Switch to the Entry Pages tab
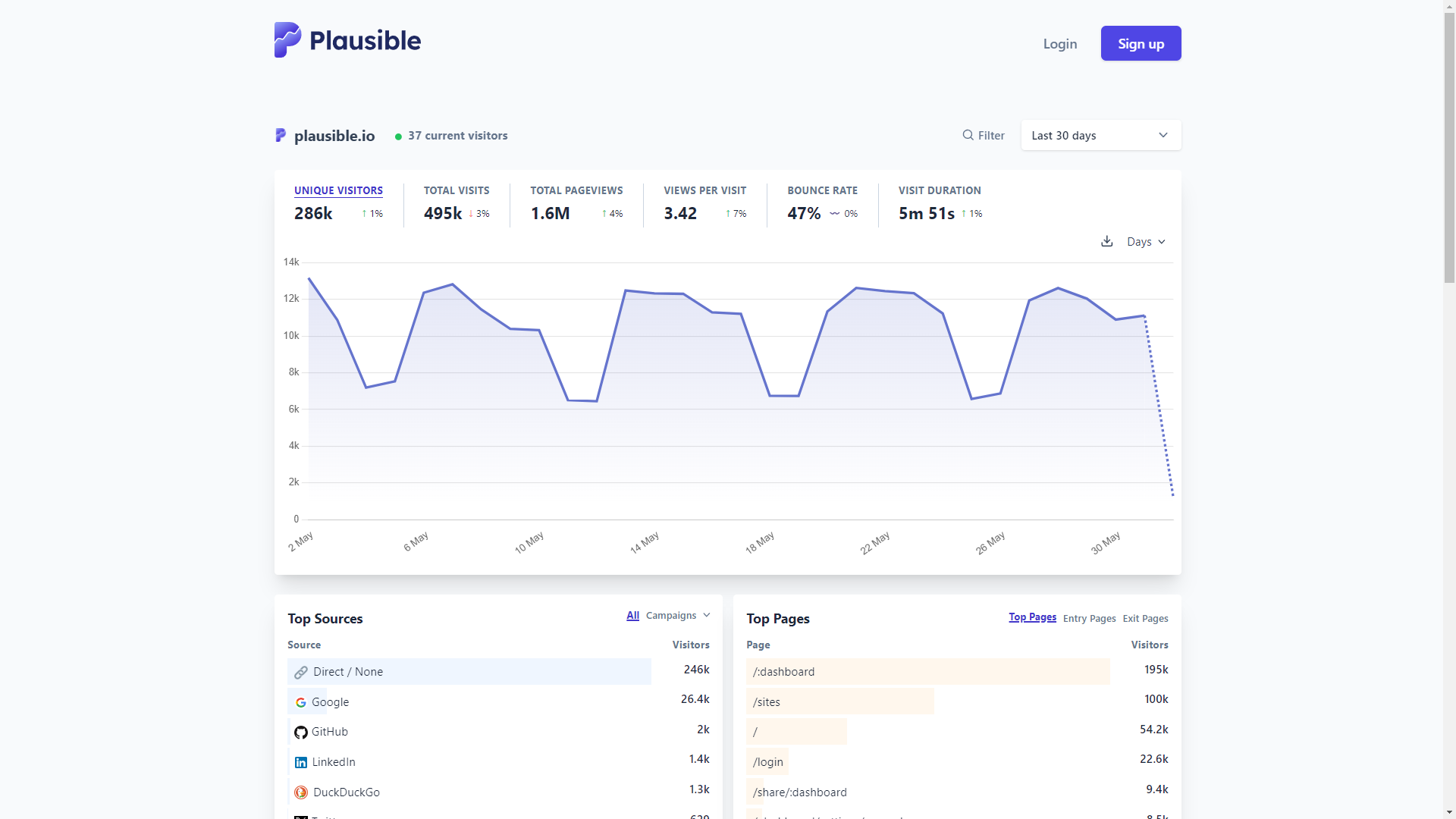 click(1089, 618)
